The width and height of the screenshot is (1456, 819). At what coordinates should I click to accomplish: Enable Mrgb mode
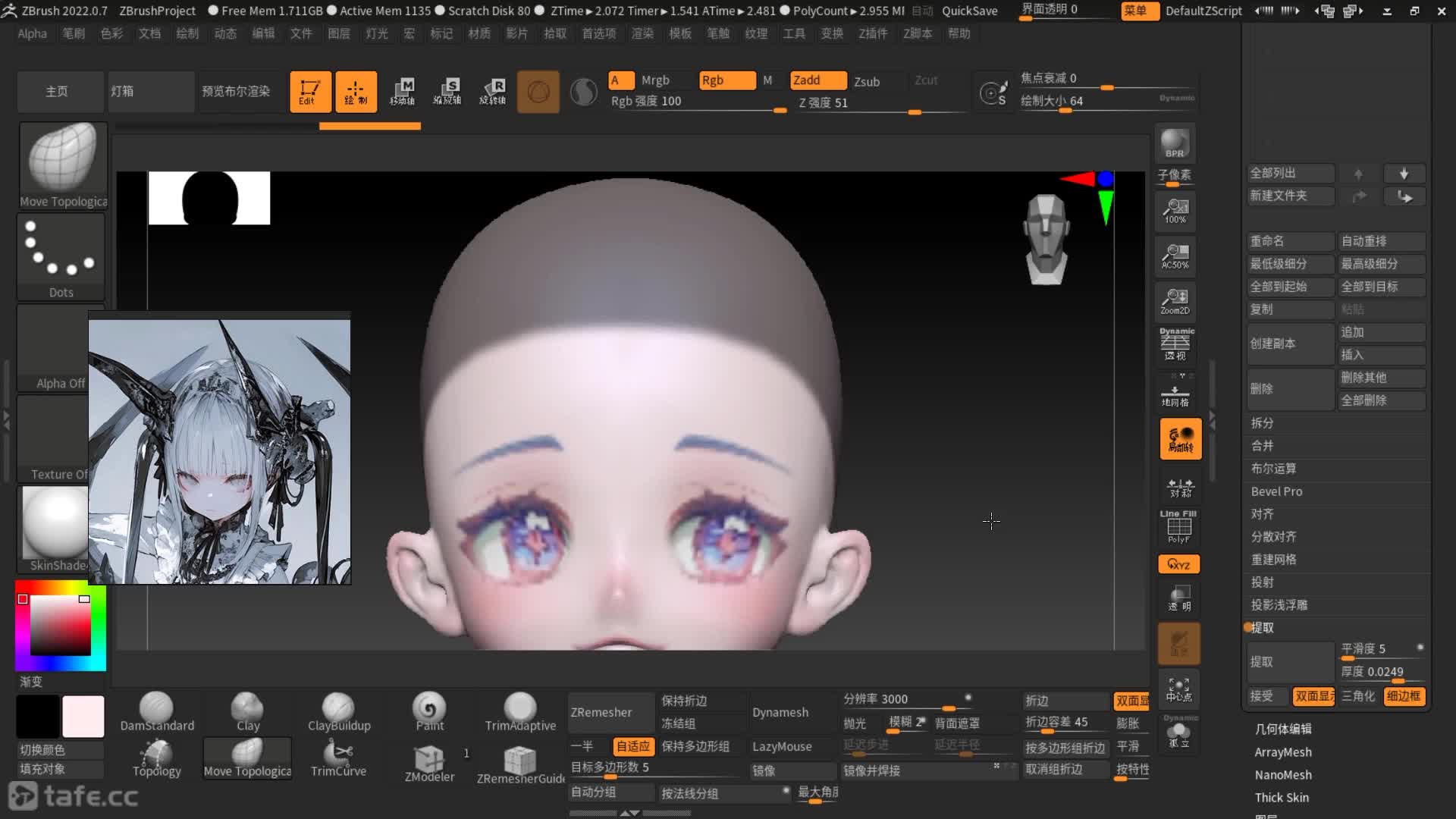click(655, 80)
